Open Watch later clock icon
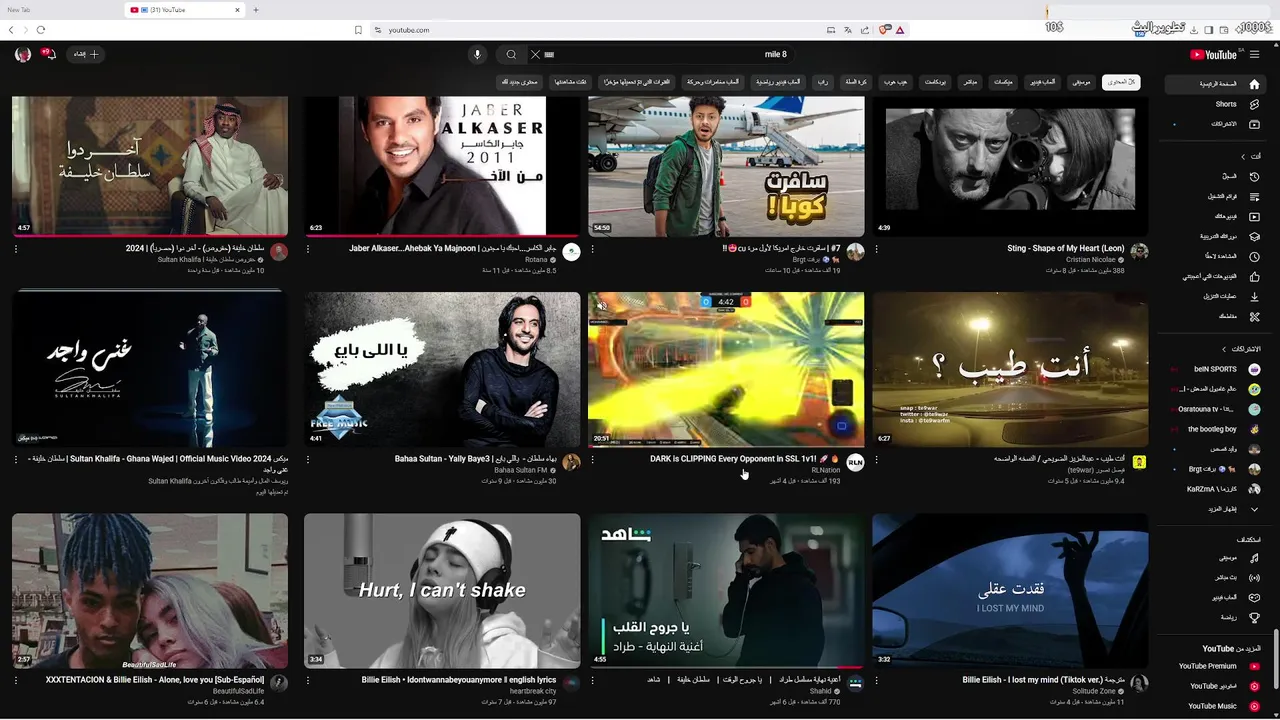 click(1254, 256)
